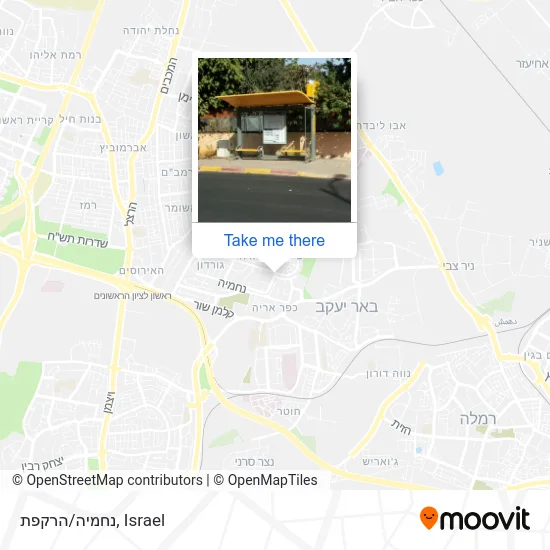This screenshot has height=550, width=550.
Task: Click the Moovit orange pin icon
Action: click(x=429, y=518)
